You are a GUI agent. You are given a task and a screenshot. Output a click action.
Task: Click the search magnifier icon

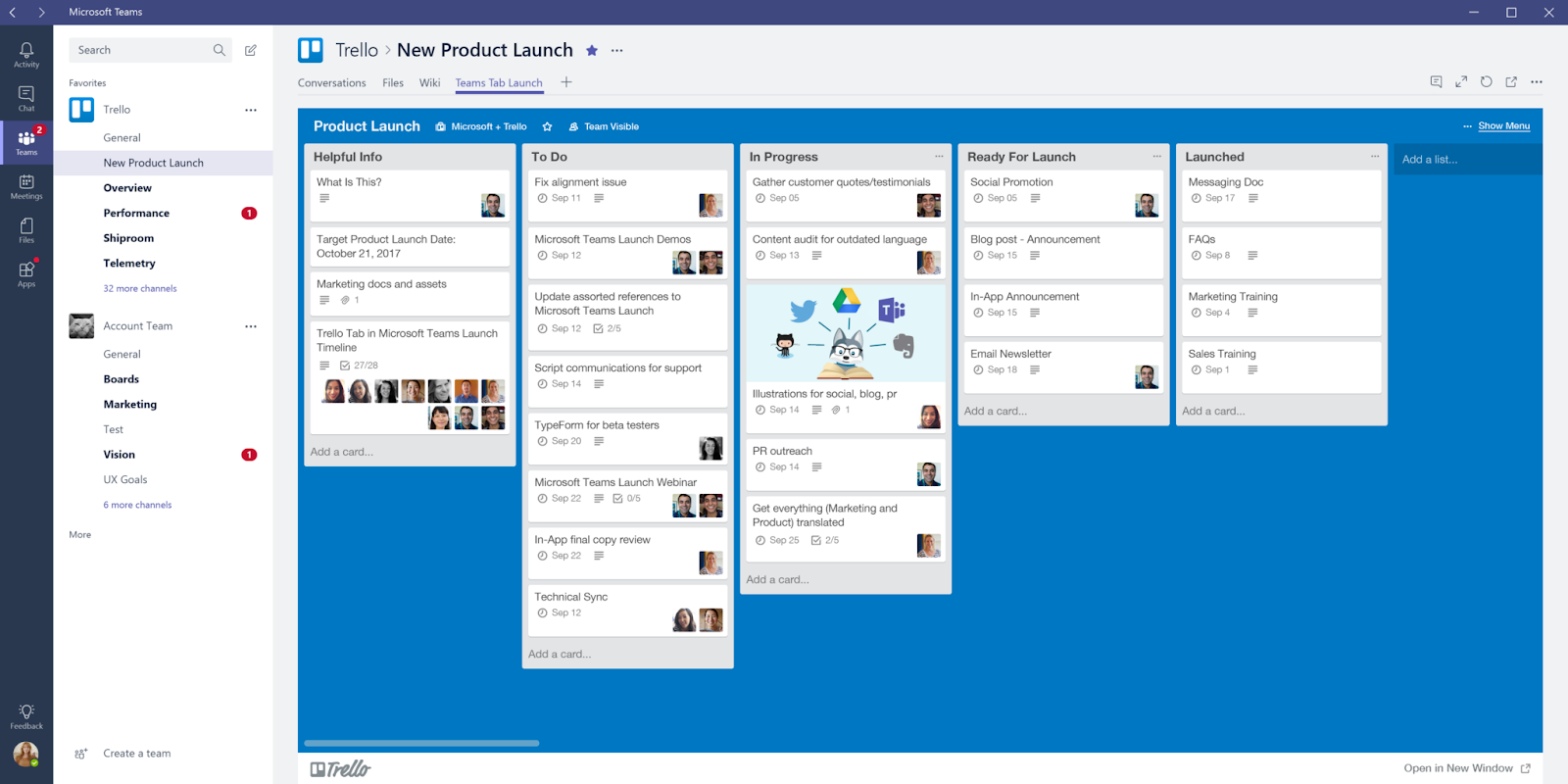(x=220, y=50)
